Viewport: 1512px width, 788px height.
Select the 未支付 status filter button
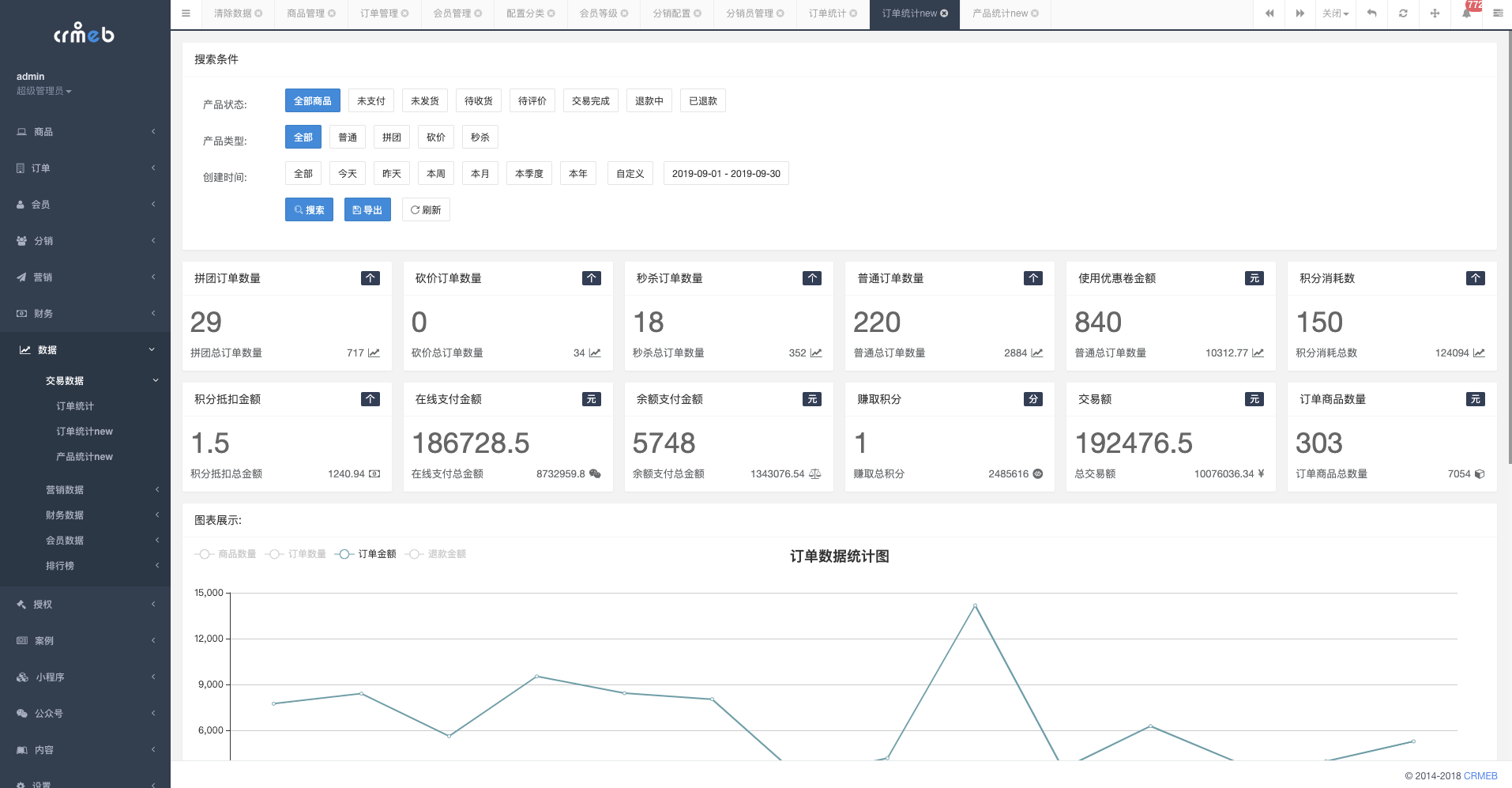tap(371, 101)
